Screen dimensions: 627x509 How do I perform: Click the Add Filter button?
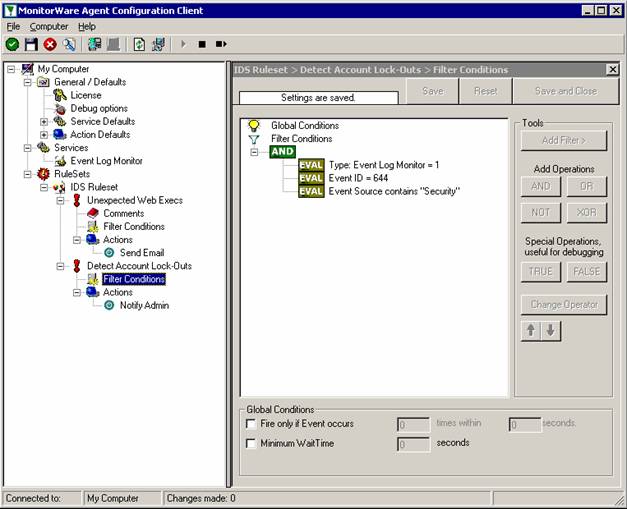pyautogui.click(x=564, y=140)
